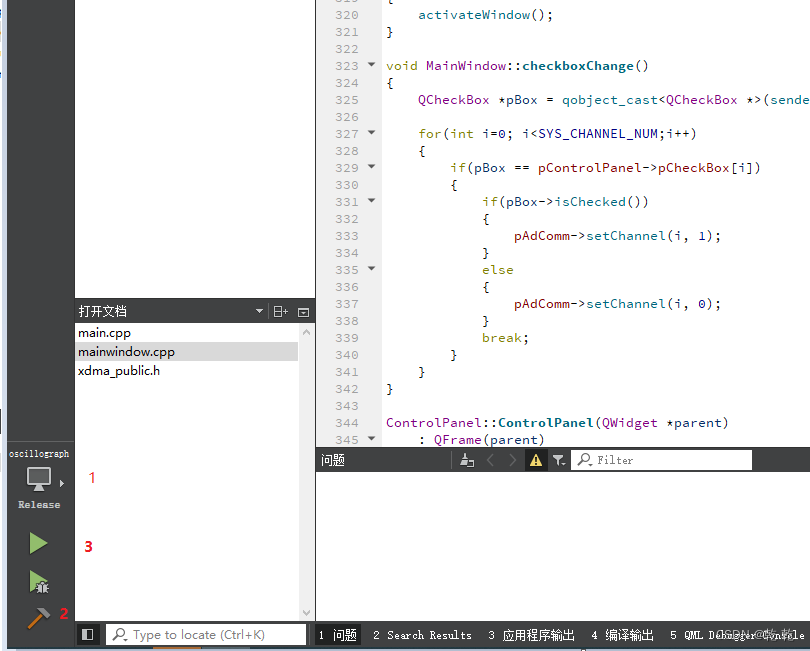
Task: Click the break statement on line 339
Action: tap(501, 338)
